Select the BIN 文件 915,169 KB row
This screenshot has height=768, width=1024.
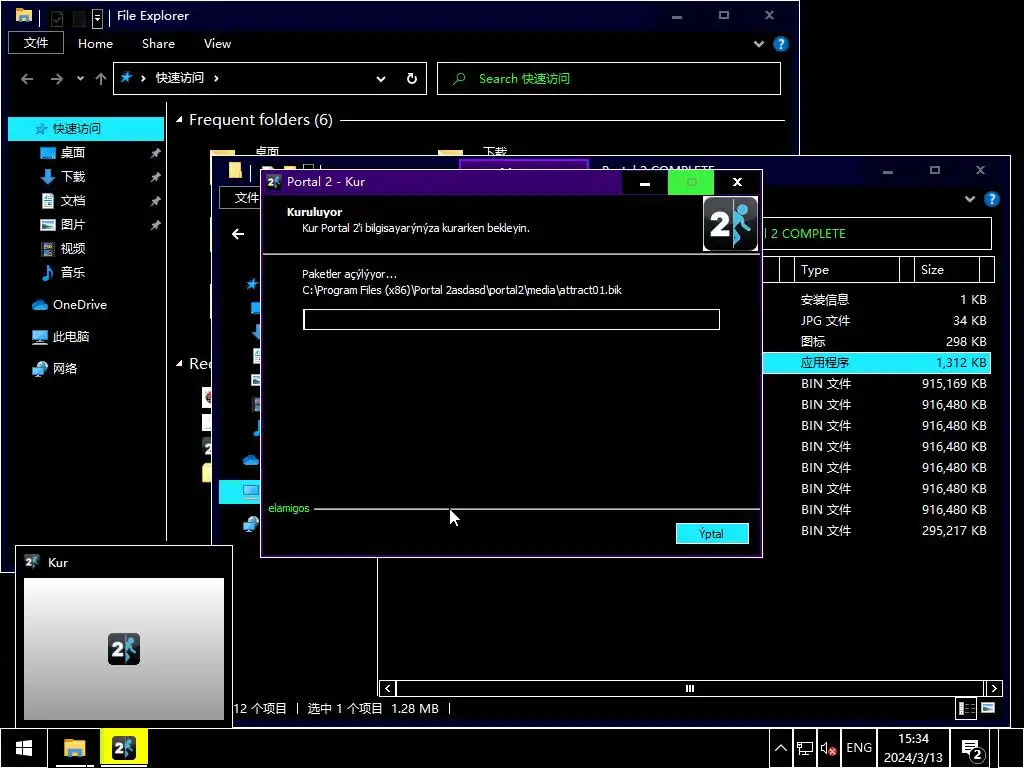pos(876,383)
